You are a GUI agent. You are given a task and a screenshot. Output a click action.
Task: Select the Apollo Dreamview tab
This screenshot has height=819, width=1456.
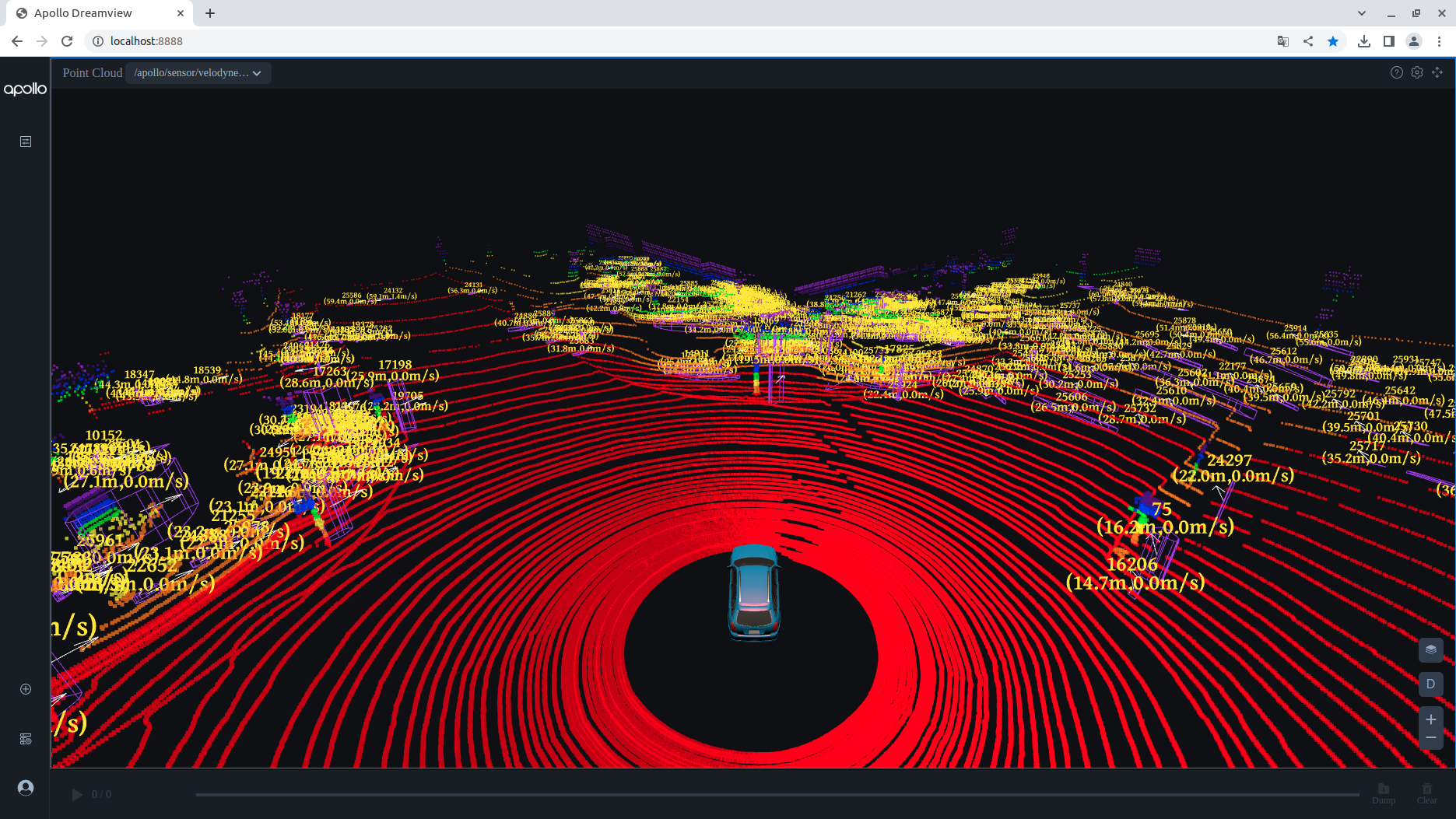point(93,13)
